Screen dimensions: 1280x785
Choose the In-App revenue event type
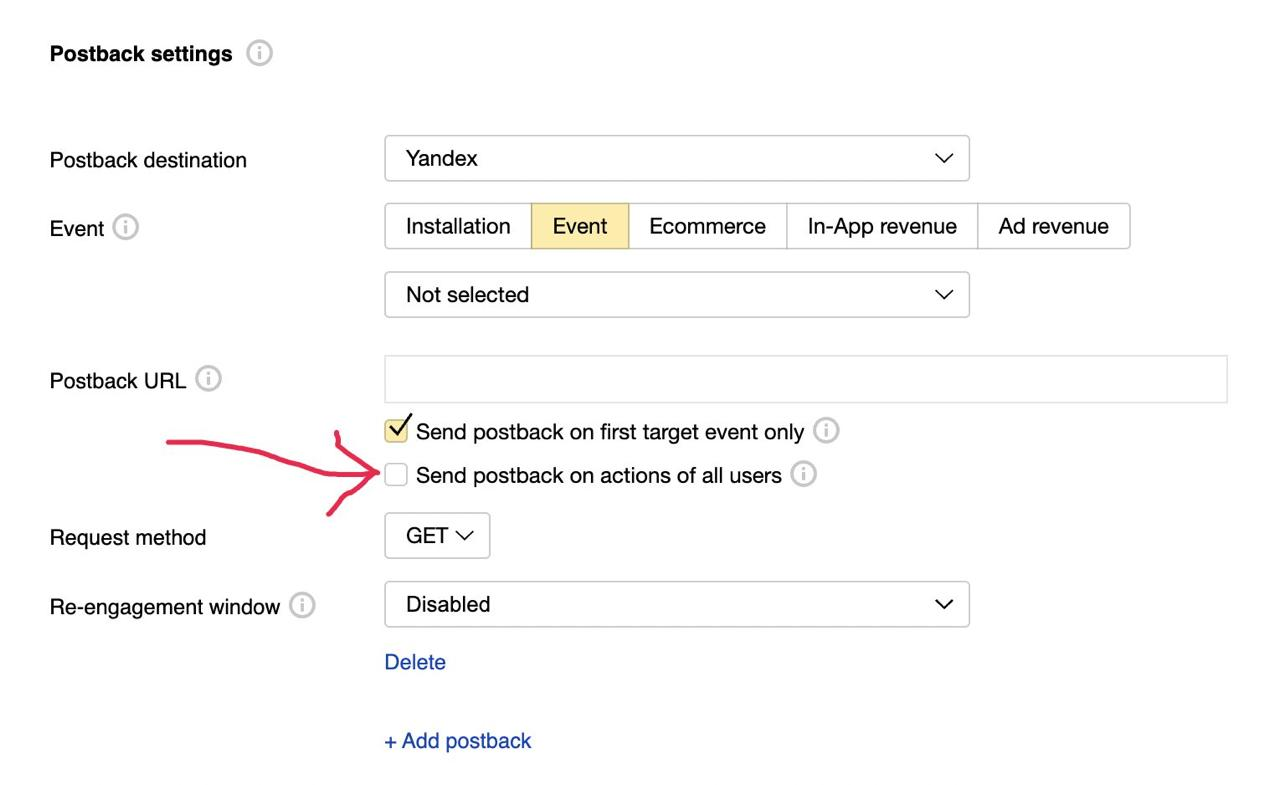click(881, 227)
